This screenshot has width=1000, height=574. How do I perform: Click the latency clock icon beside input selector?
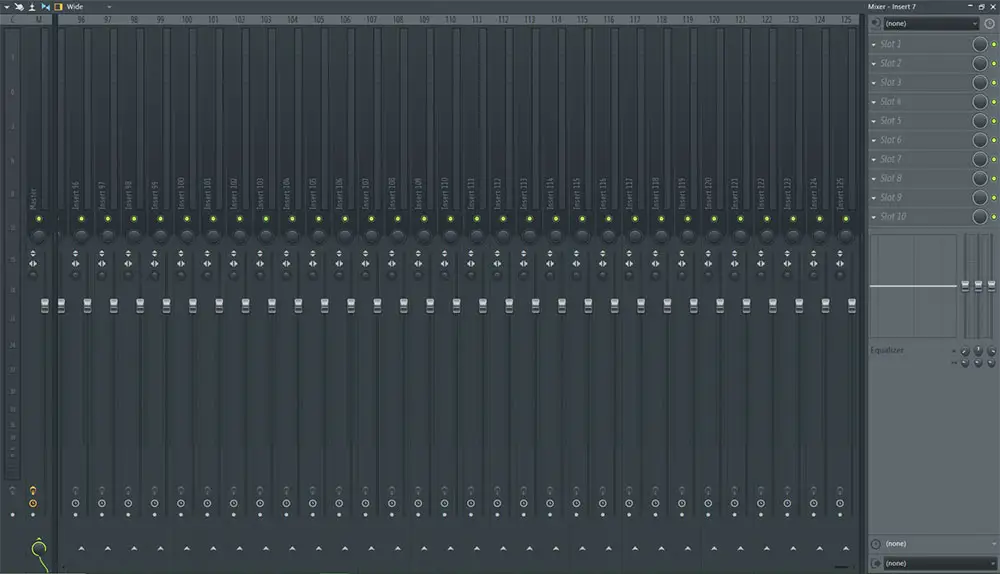pos(989,22)
